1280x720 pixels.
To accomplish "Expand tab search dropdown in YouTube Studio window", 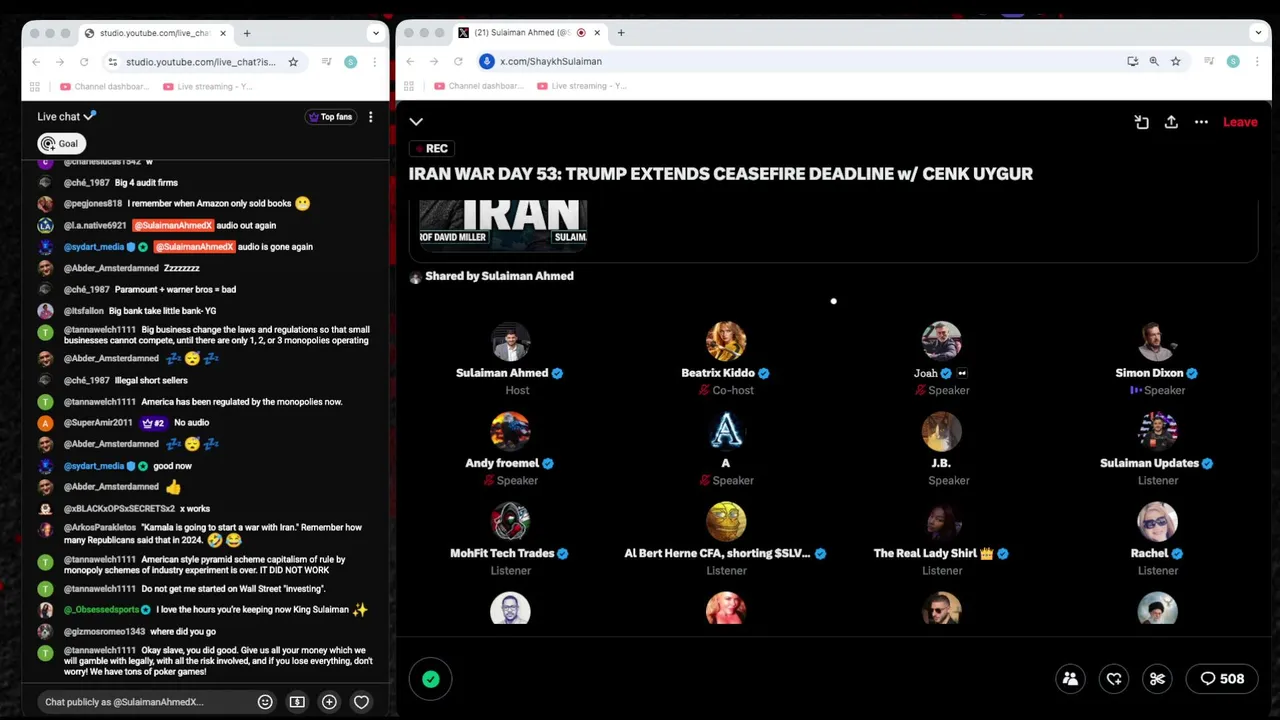I will click(x=376, y=33).
